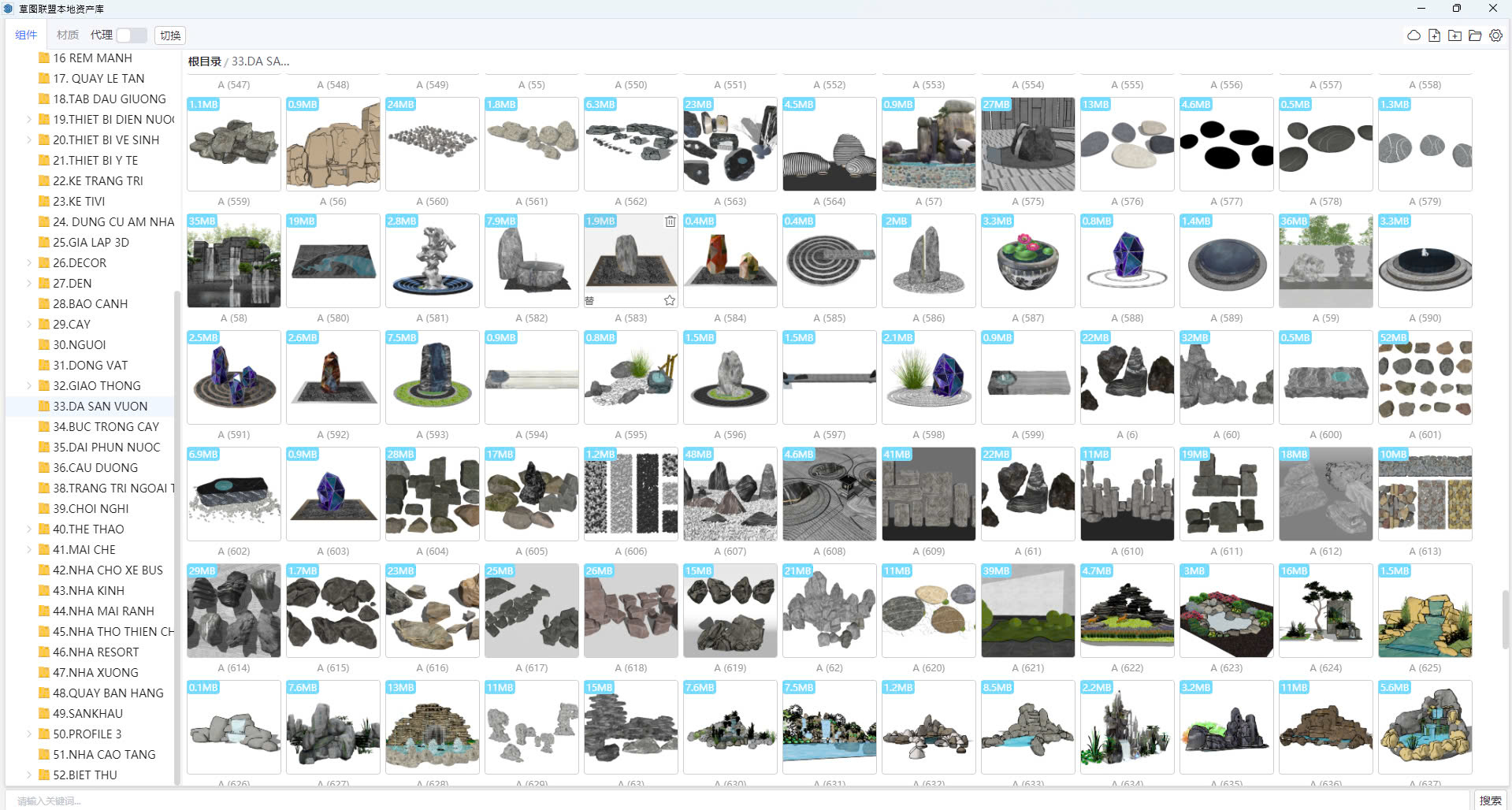The width and height of the screenshot is (1512, 810).
Task: Click the open folder icon in toolbar
Action: pyautogui.click(x=1475, y=35)
